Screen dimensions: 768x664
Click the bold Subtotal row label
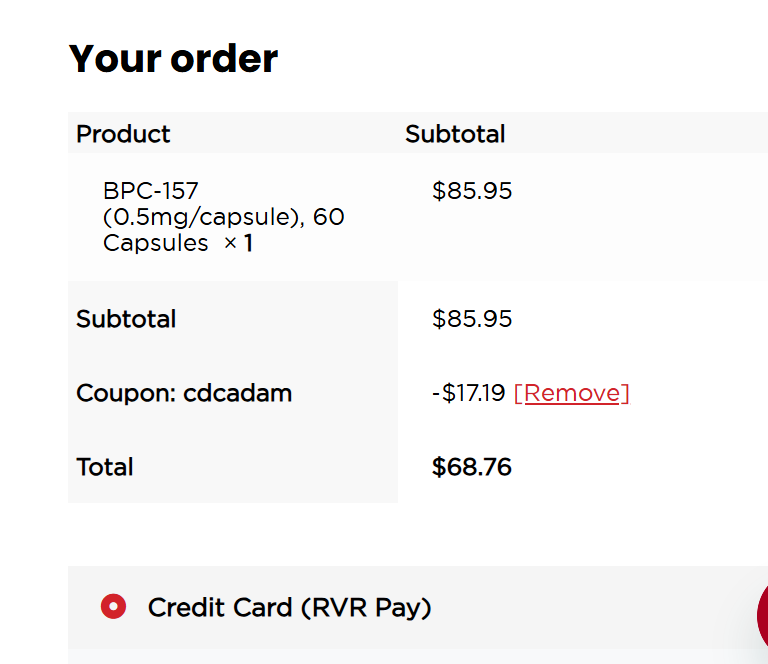[126, 319]
